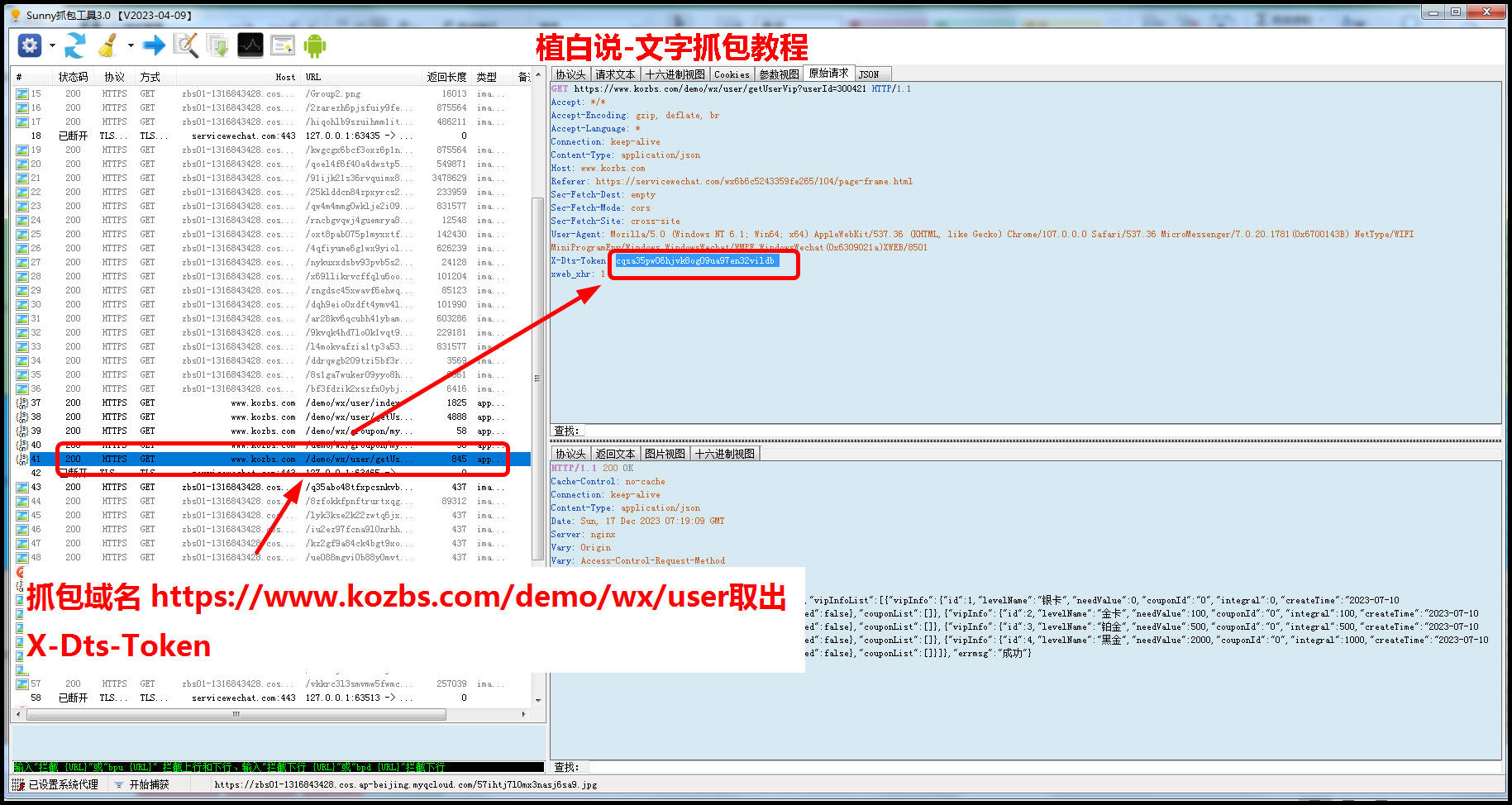Click the export documents green-arrow icon
The height and width of the screenshot is (805, 1512).
tap(218, 45)
